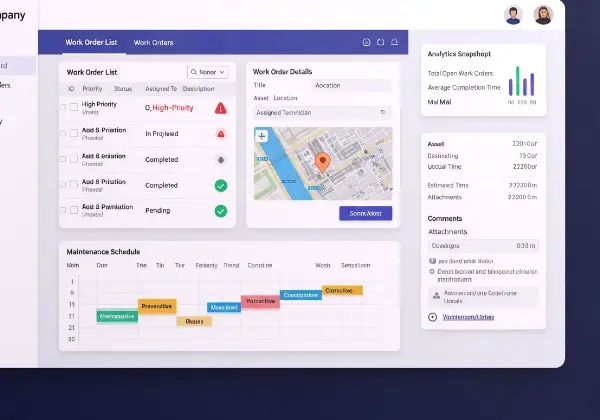
Task: Check the first Completed row checkbox
Action: (74, 159)
